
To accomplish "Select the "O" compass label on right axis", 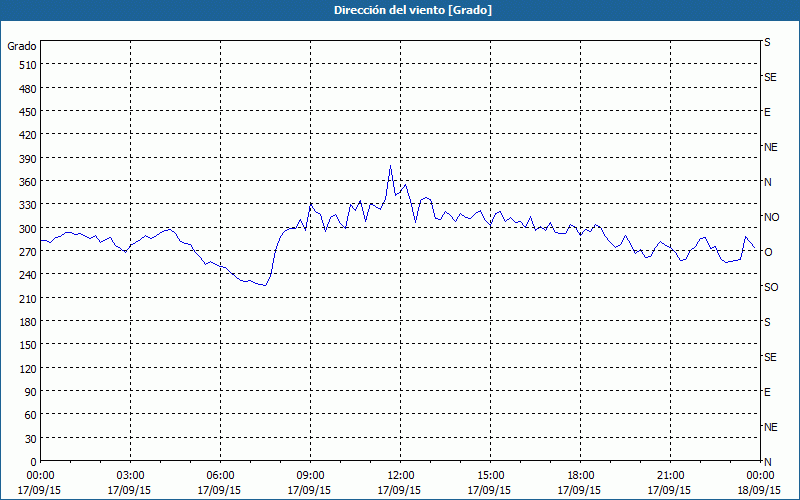I will tap(768, 252).
